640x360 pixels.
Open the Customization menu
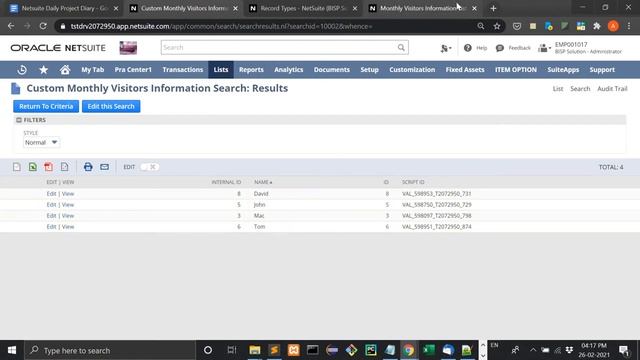pyautogui.click(x=412, y=70)
